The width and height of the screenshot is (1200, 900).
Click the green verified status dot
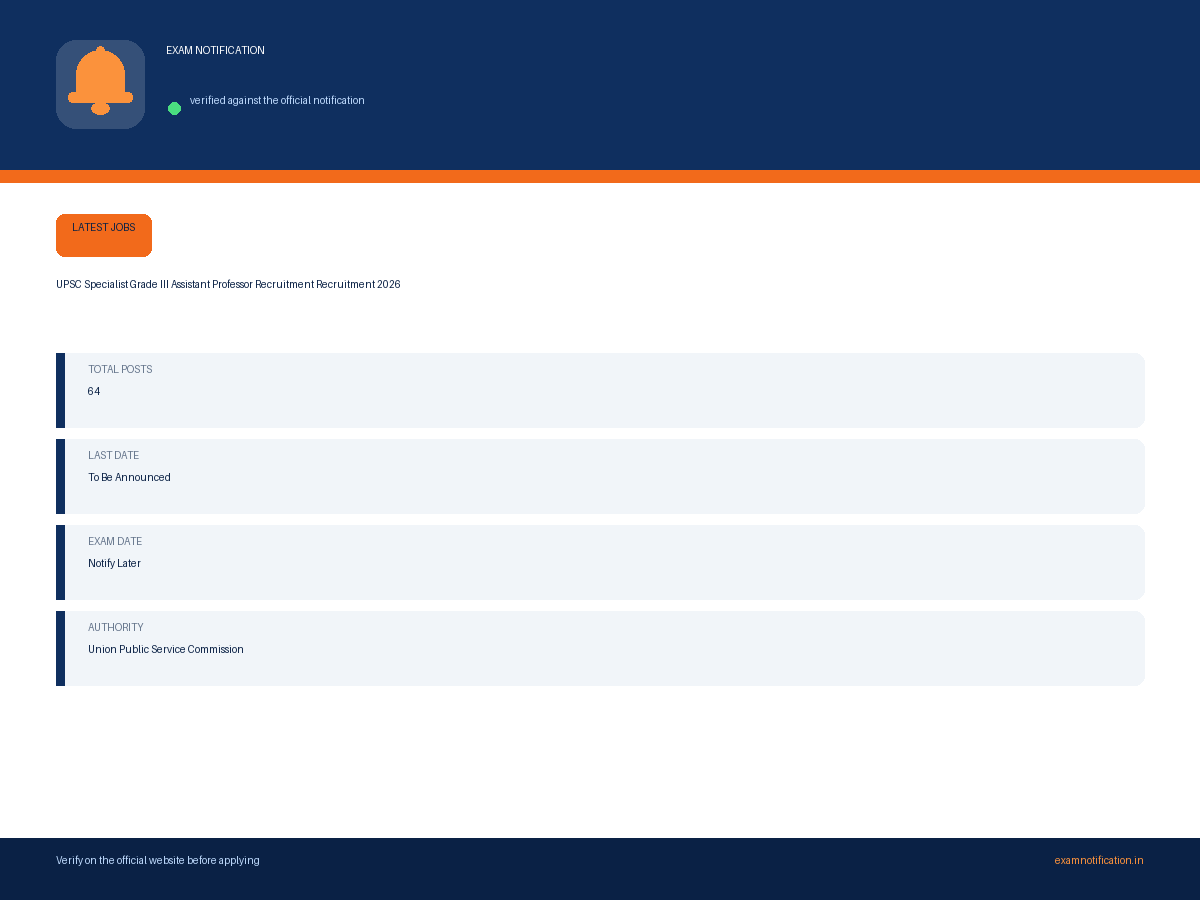click(174, 108)
